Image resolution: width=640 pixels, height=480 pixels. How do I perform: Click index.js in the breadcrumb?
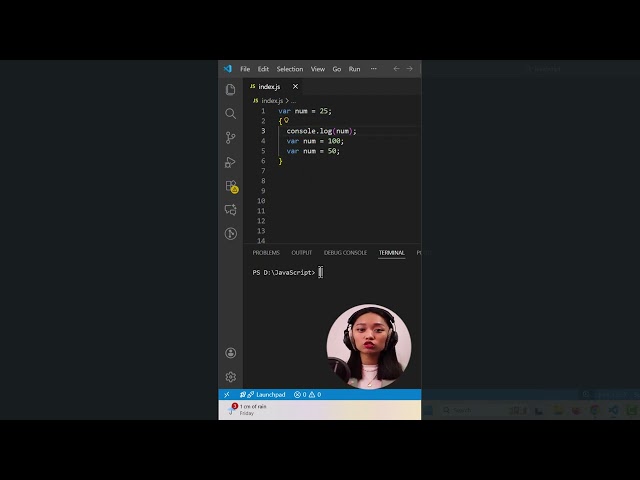(272, 100)
